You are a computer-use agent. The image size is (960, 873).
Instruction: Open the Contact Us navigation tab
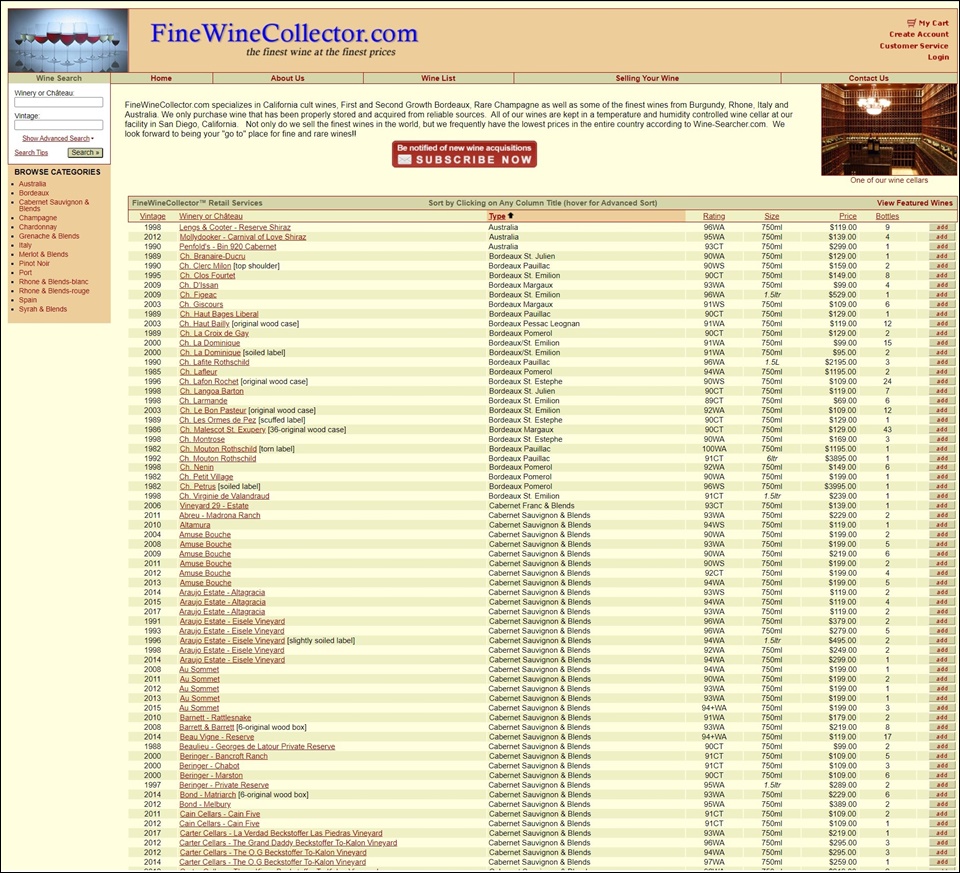point(868,78)
